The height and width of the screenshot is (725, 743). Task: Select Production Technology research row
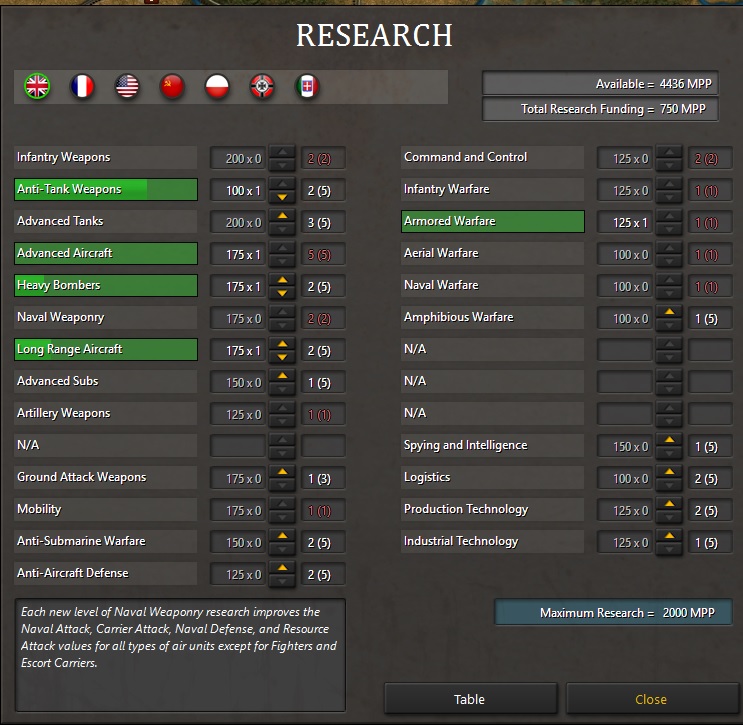click(x=492, y=509)
